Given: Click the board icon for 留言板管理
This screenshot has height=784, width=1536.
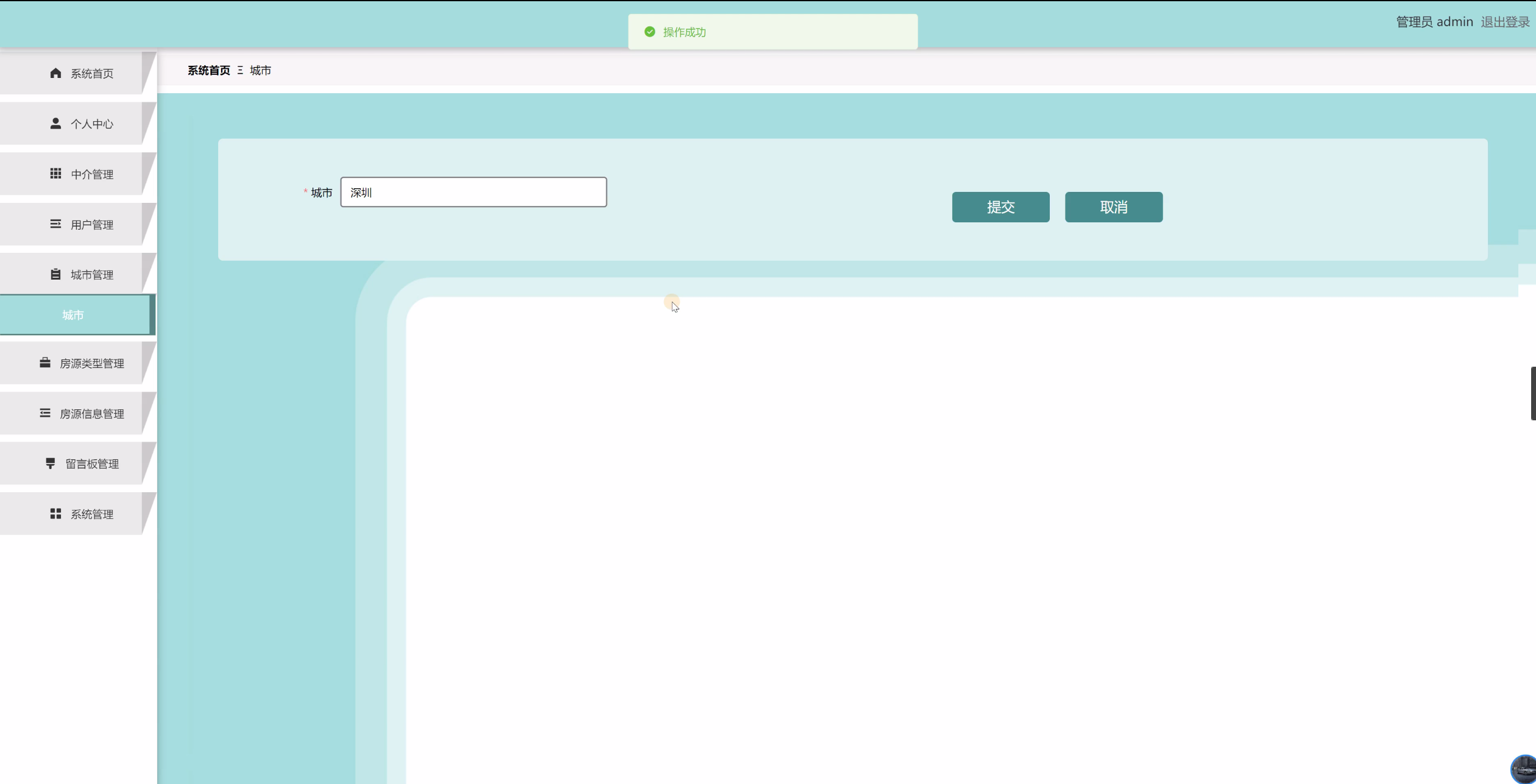Looking at the screenshot, I should 51,464.
